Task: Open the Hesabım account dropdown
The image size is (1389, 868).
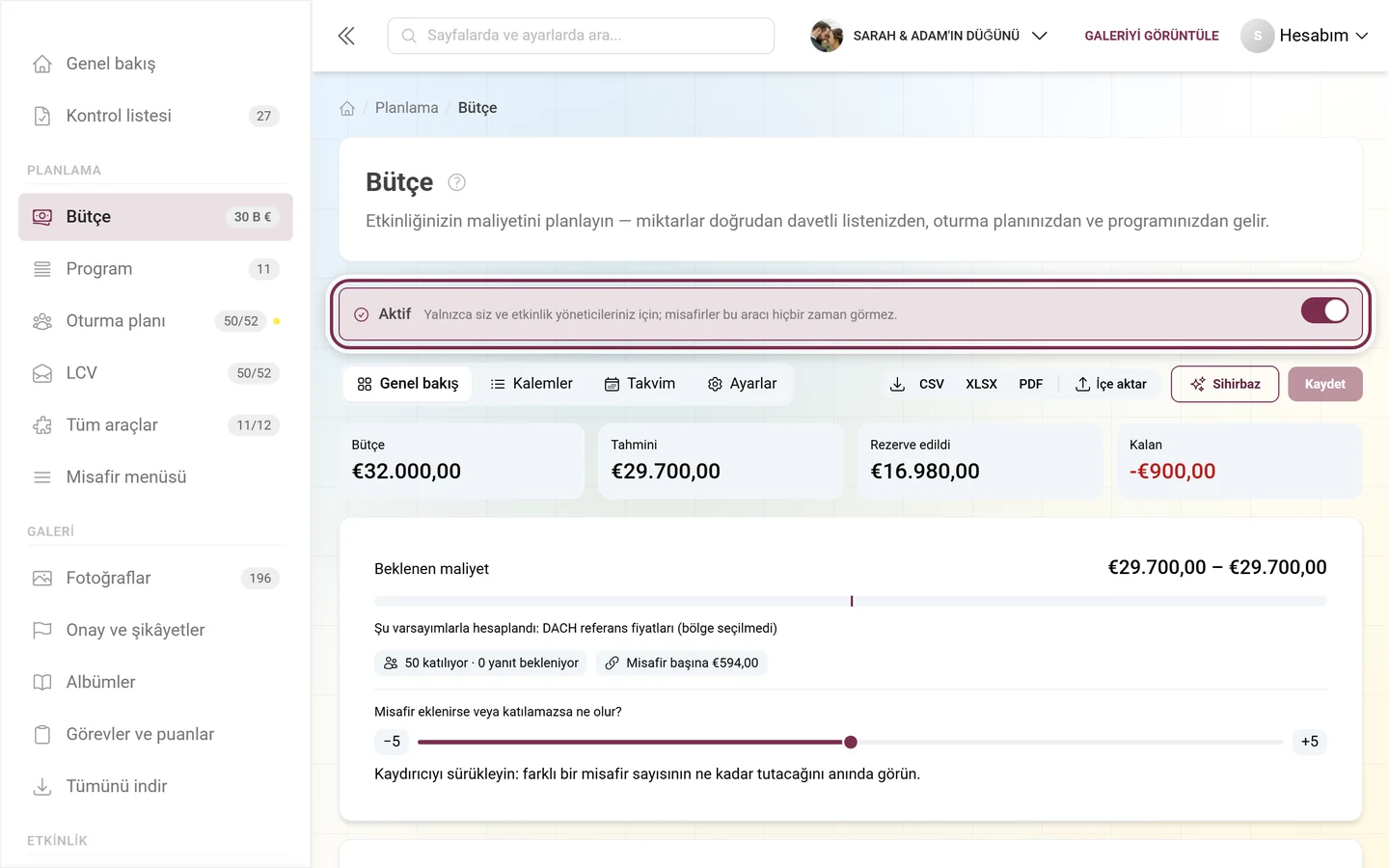Action: click(1304, 36)
